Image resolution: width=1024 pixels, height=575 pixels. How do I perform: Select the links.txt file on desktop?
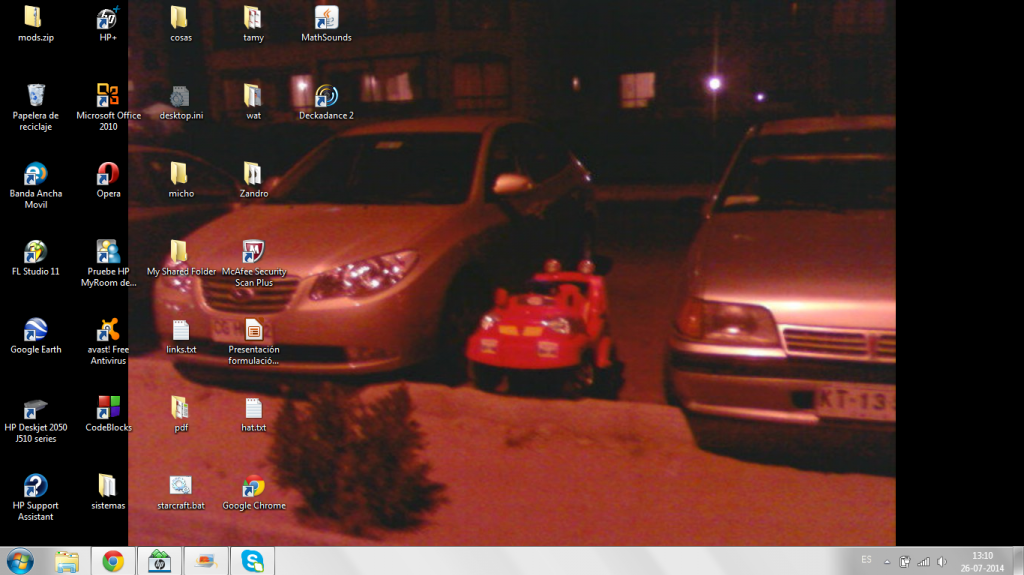(x=180, y=331)
